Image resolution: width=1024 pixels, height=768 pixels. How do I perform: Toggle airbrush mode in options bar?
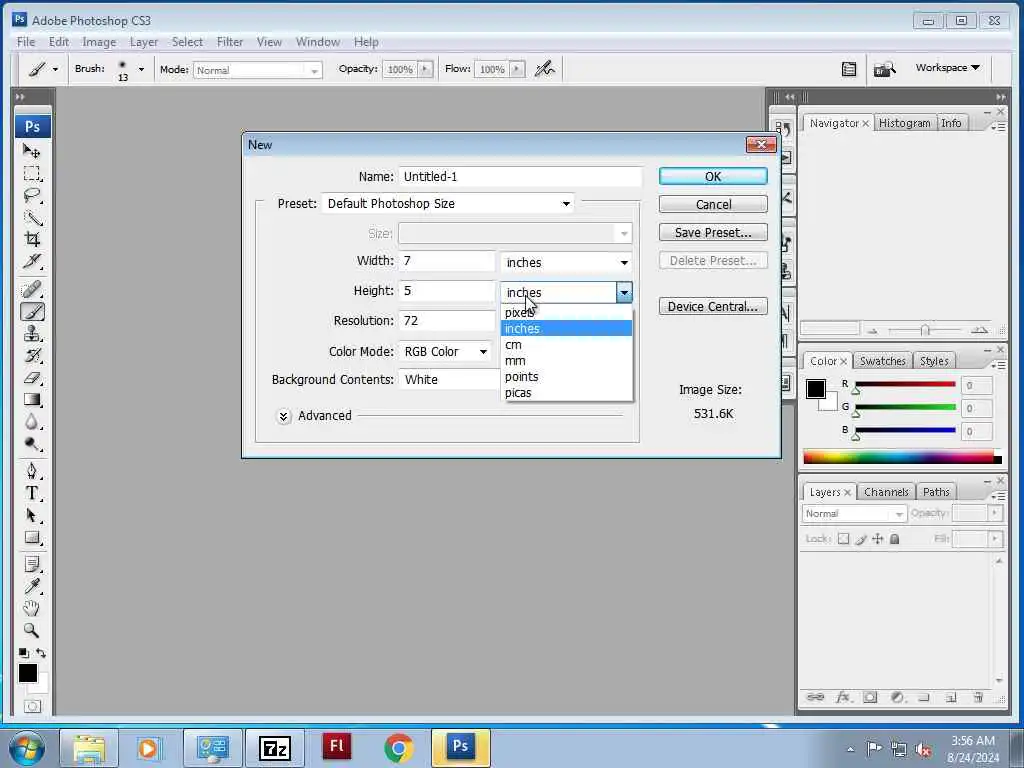click(545, 69)
